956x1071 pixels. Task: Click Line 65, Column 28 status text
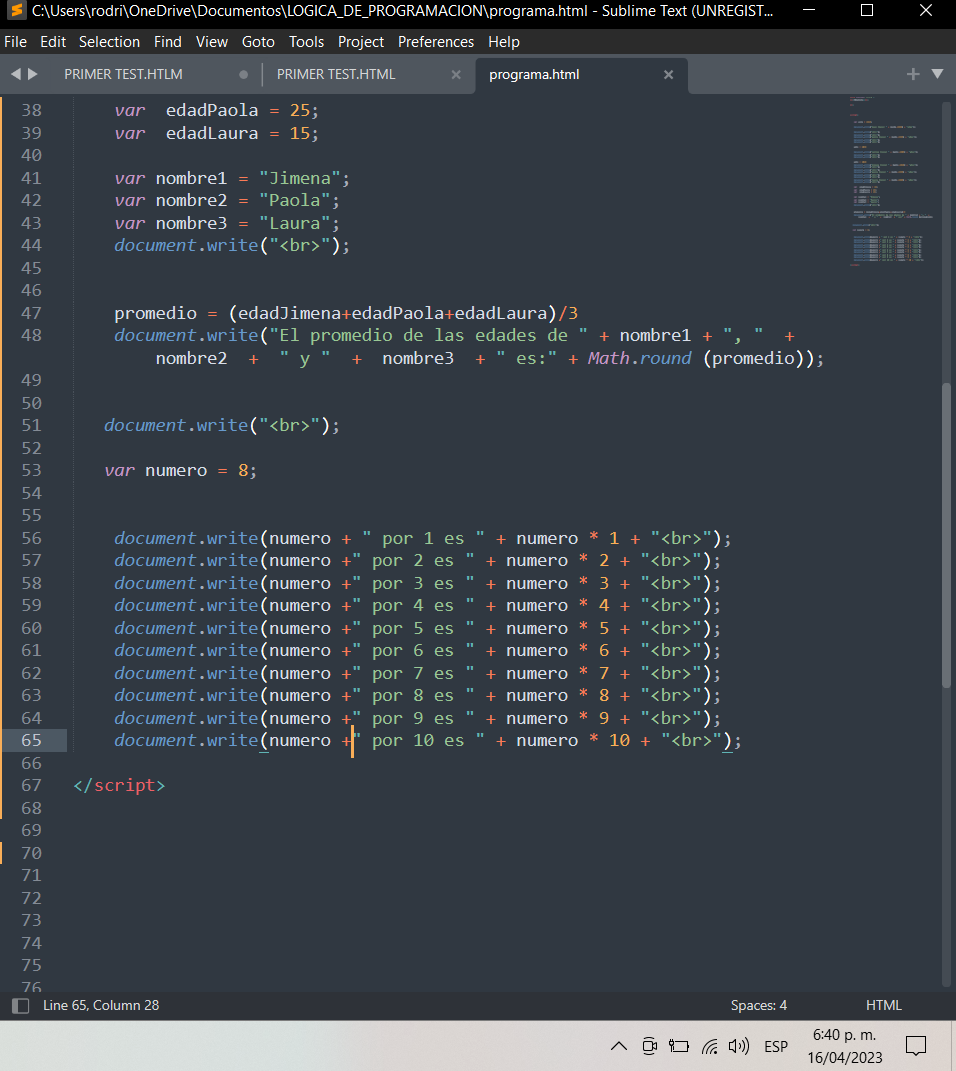(x=101, y=1005)
